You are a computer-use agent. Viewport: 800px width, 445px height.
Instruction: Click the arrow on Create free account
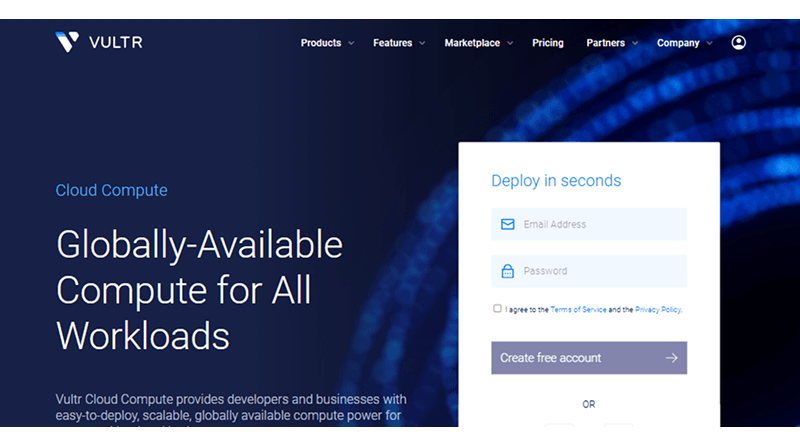point(671,358)
